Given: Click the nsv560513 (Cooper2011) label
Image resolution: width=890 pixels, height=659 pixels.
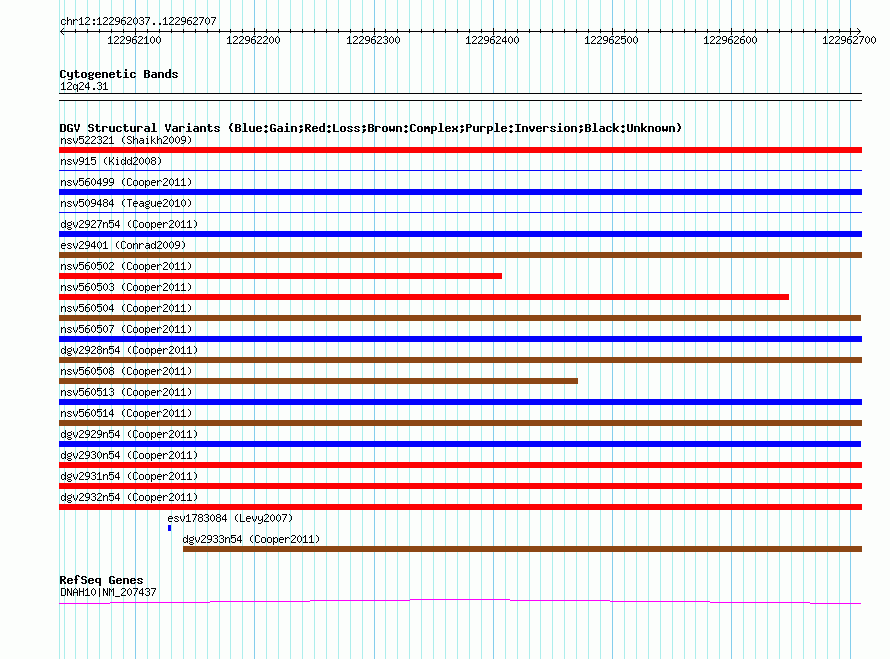Looking at the screenshot, I should 126,392.
